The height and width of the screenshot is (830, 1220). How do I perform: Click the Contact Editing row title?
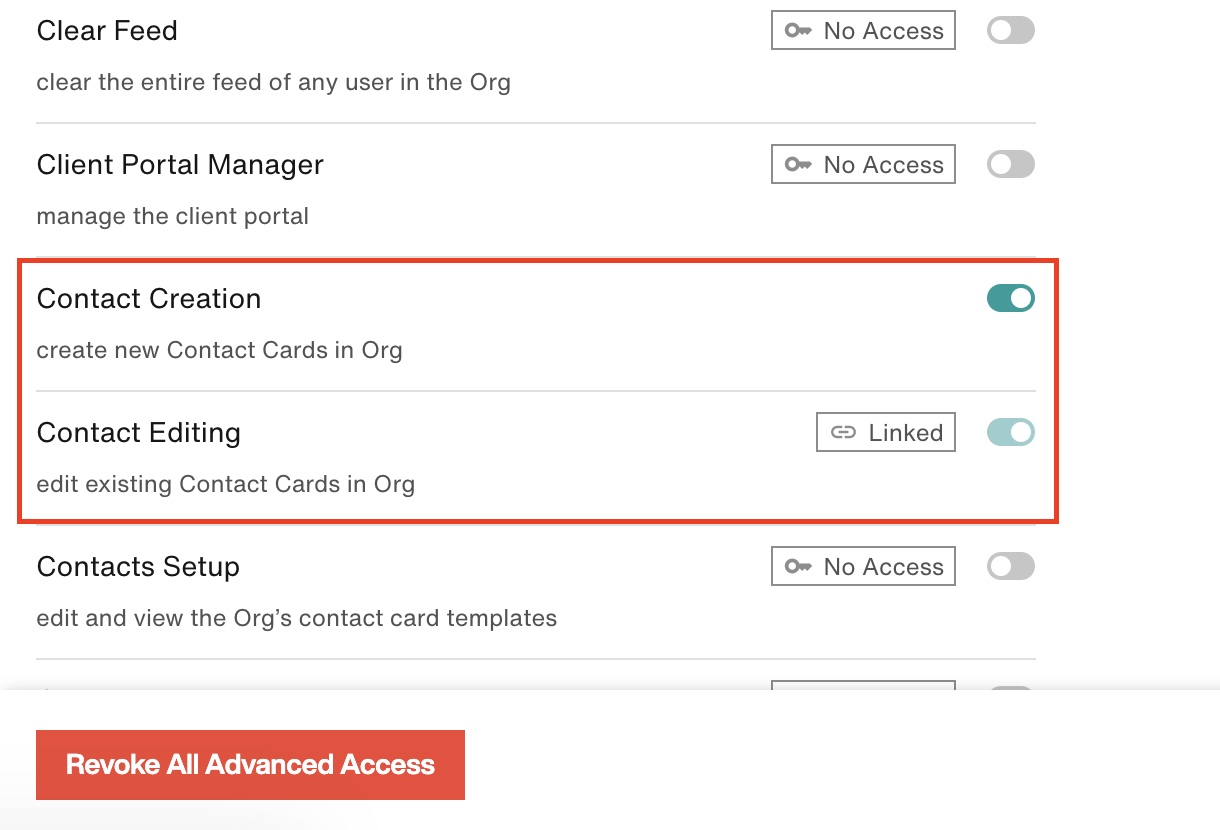(138, 432)
